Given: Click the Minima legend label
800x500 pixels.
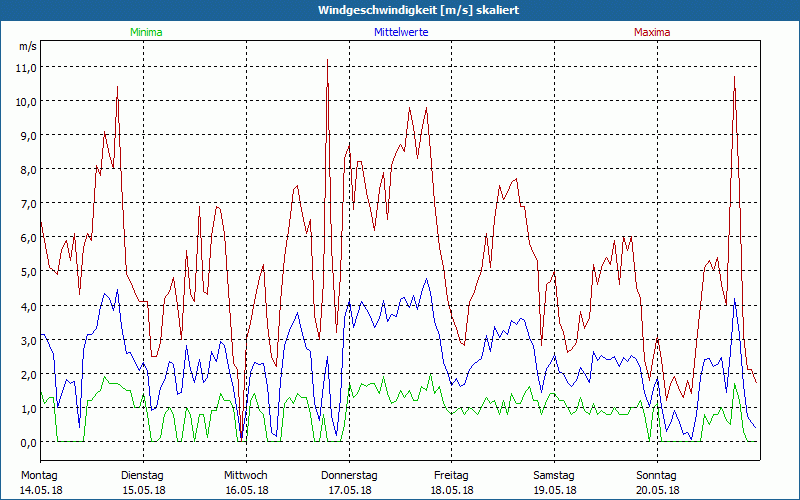Looking at the screenshot, I should (x=145, y=32).
